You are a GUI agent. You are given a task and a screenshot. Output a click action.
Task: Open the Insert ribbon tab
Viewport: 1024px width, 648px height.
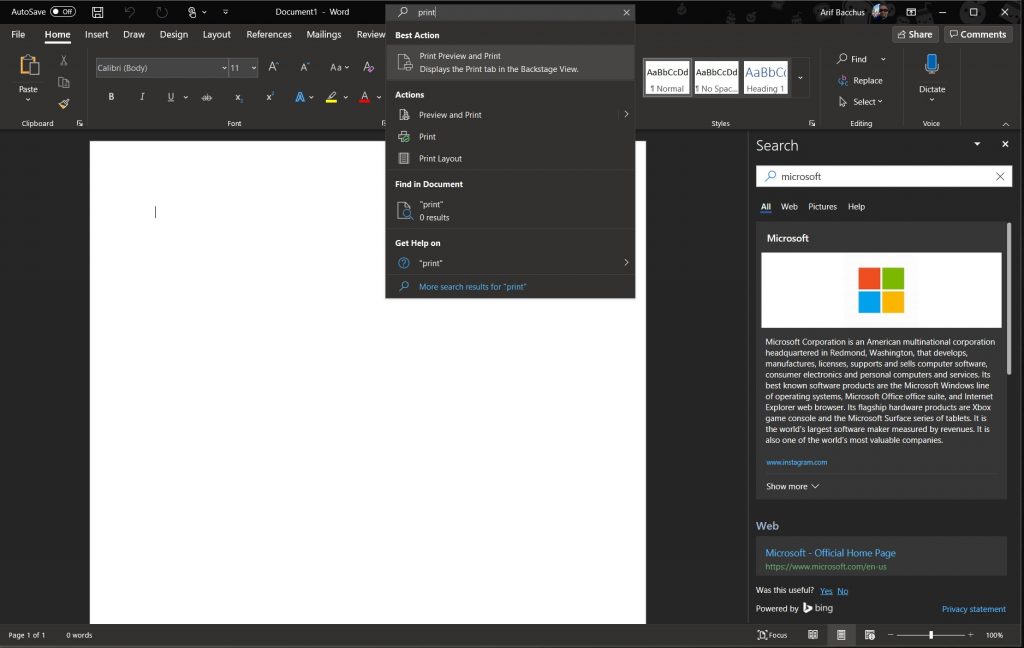[x=97, y=34]
